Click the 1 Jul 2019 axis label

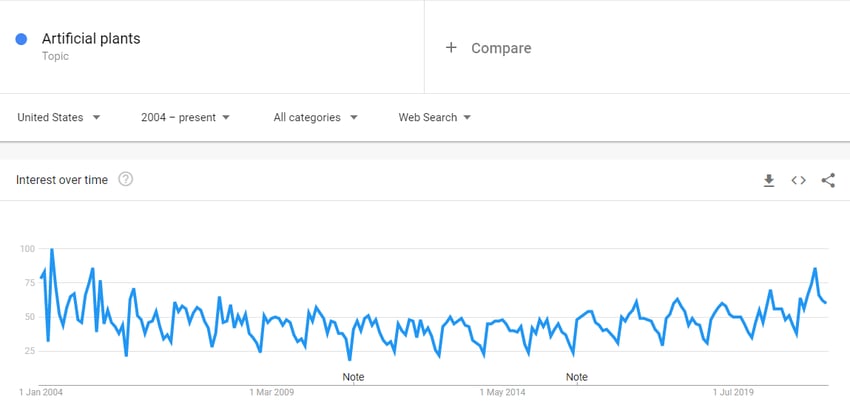pos(733,392)
